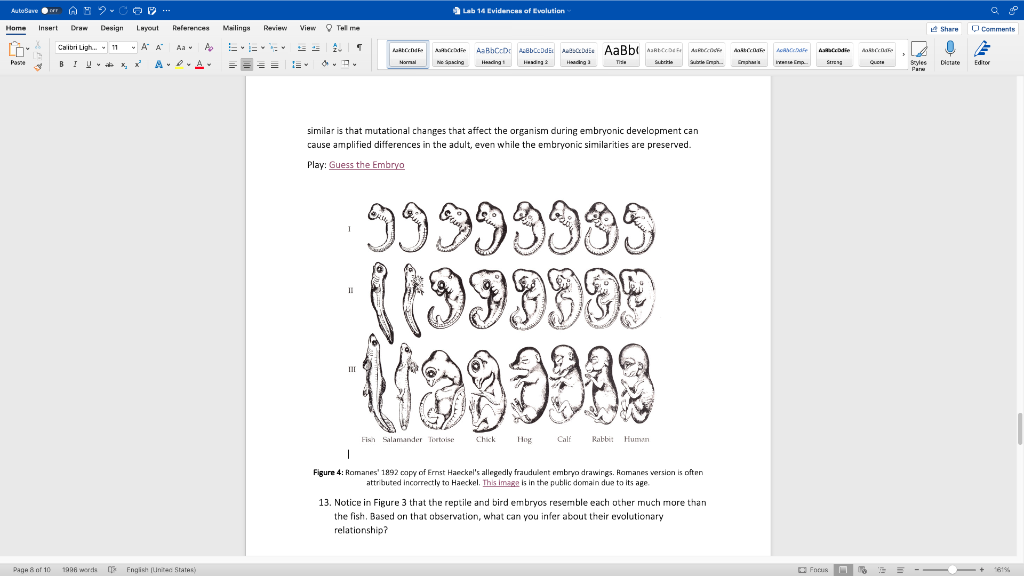Click the zoom slider handle

pyautogui.click(x=953, y=569)
